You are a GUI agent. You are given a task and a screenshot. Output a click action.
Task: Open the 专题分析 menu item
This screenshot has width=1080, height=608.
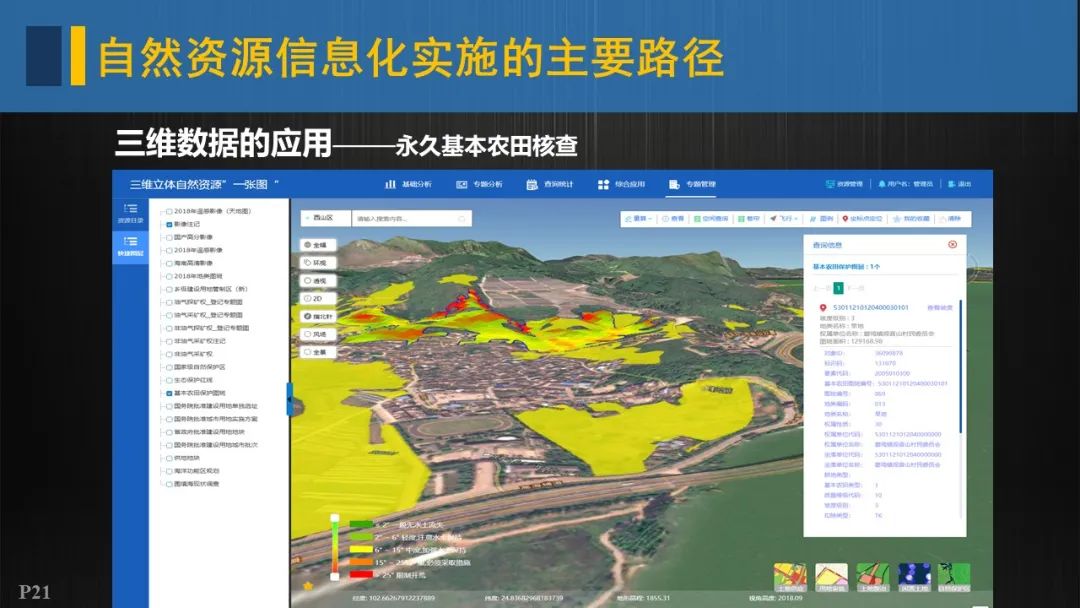pyautogui.click(x=479, y=185)
